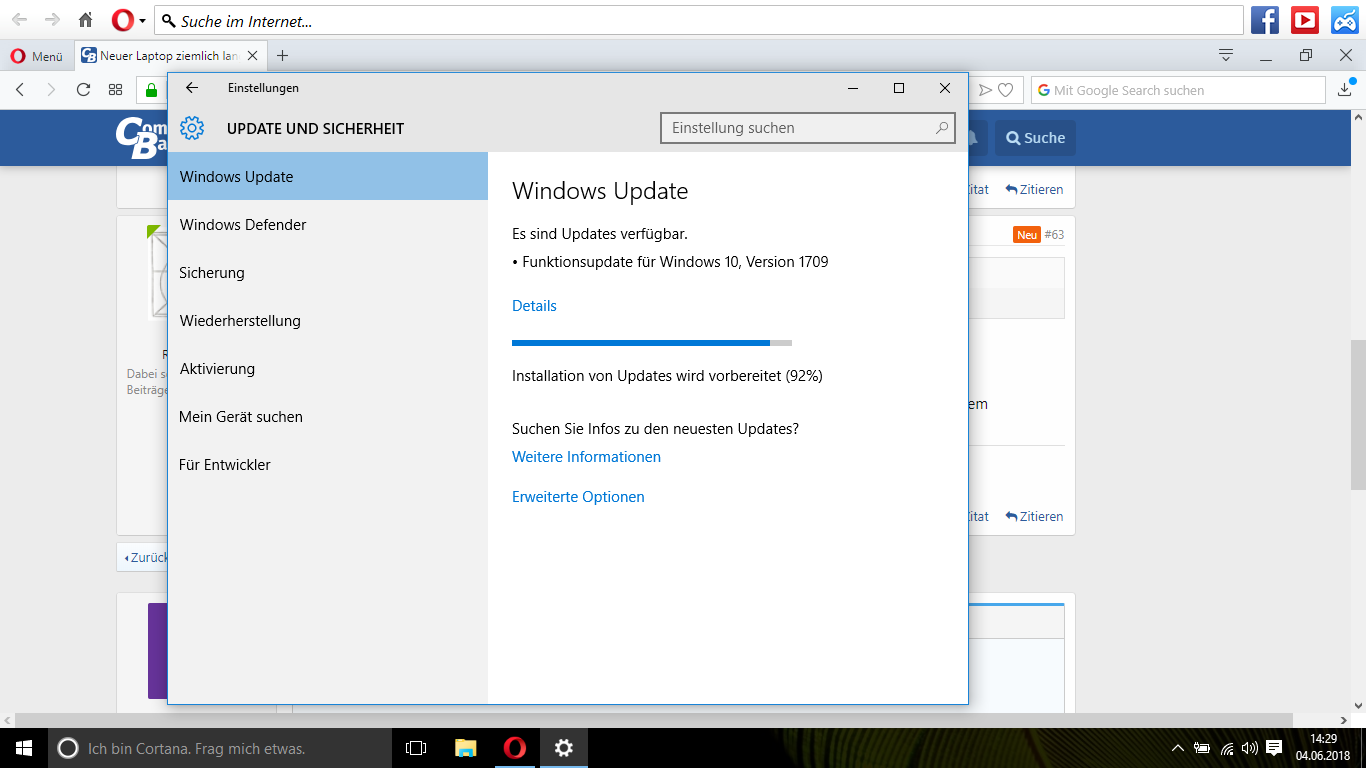Go back in the Opera browser
This screenshot has height=768, width=1366.
click(20, 90)
